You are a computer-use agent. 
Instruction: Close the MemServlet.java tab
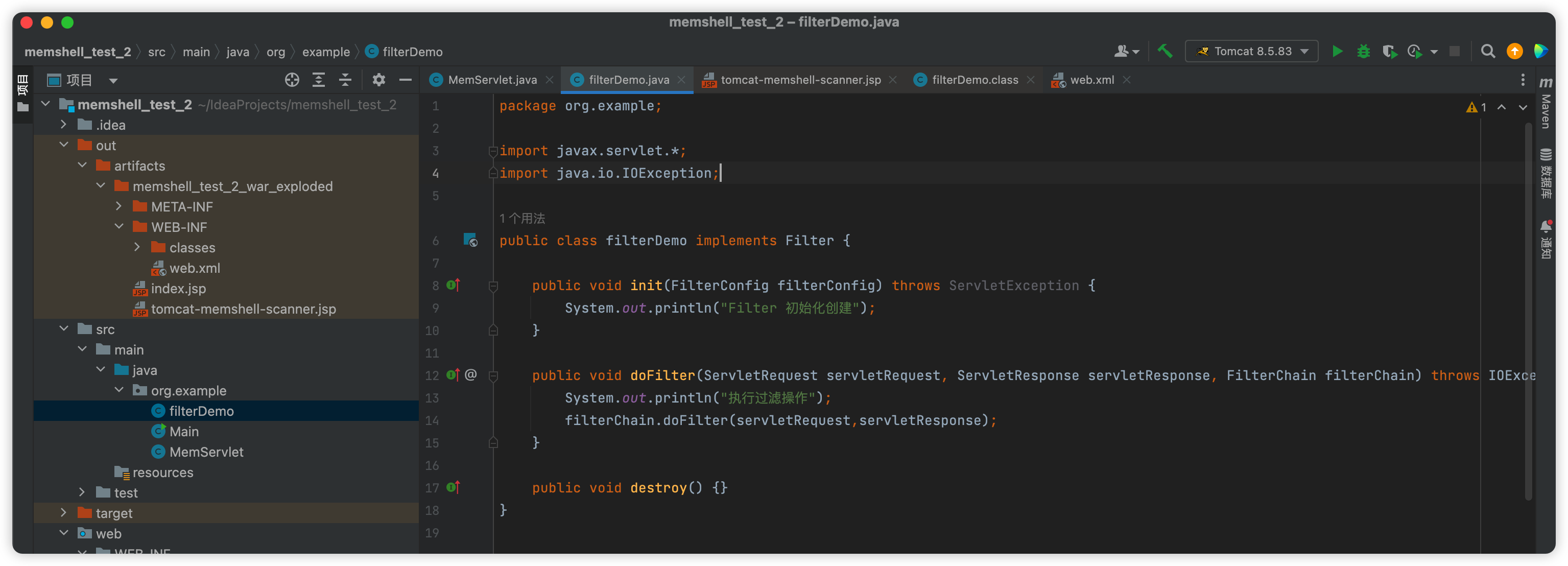coord(550,80)
